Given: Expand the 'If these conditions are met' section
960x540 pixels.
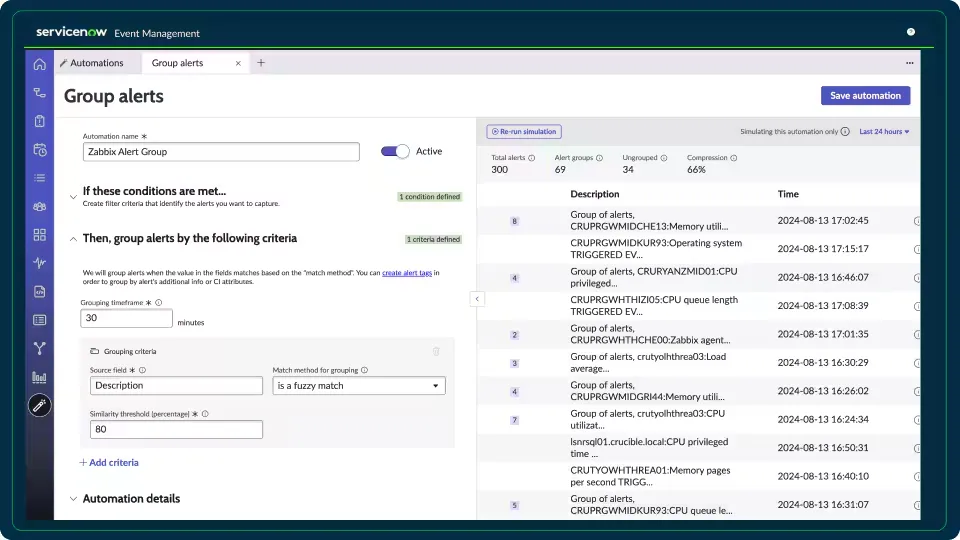Looking at the screenshot, I should click(x=72, y=197).
